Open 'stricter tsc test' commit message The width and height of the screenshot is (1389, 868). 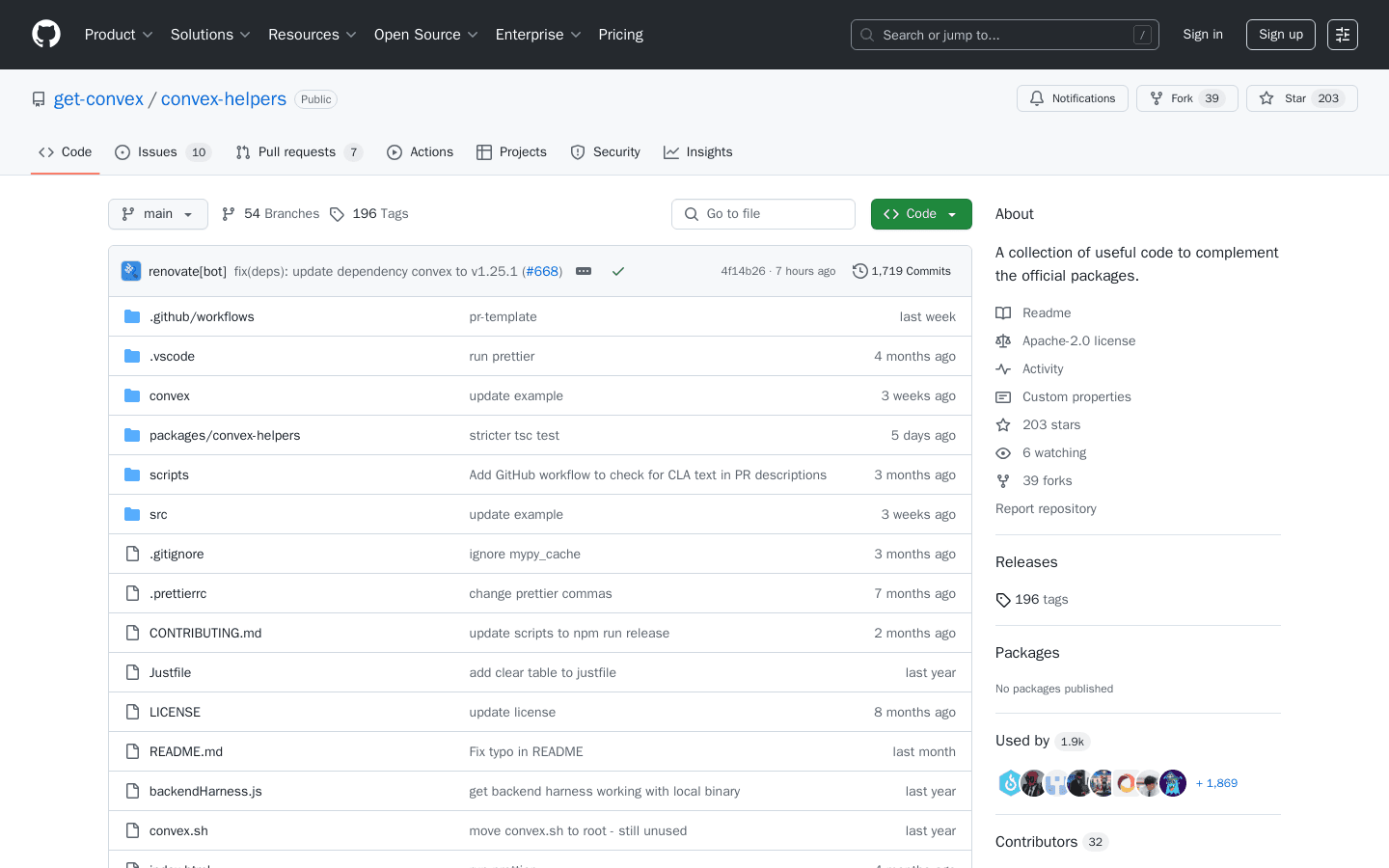coord(514,436)
